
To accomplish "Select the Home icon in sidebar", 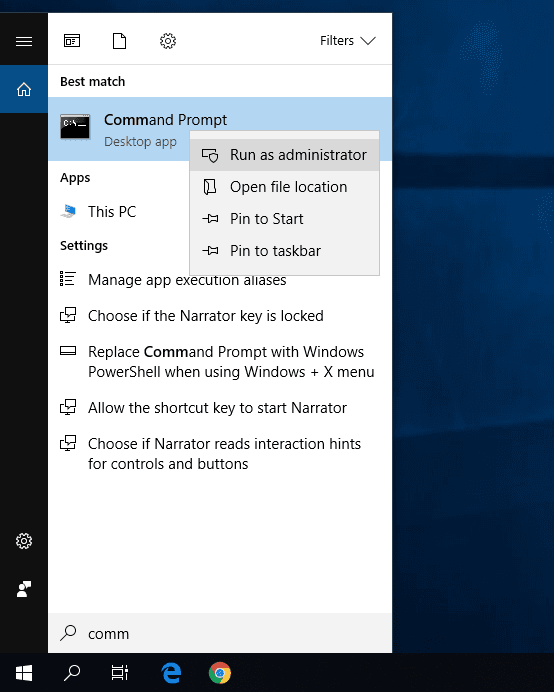I will [x=24, y=89].
